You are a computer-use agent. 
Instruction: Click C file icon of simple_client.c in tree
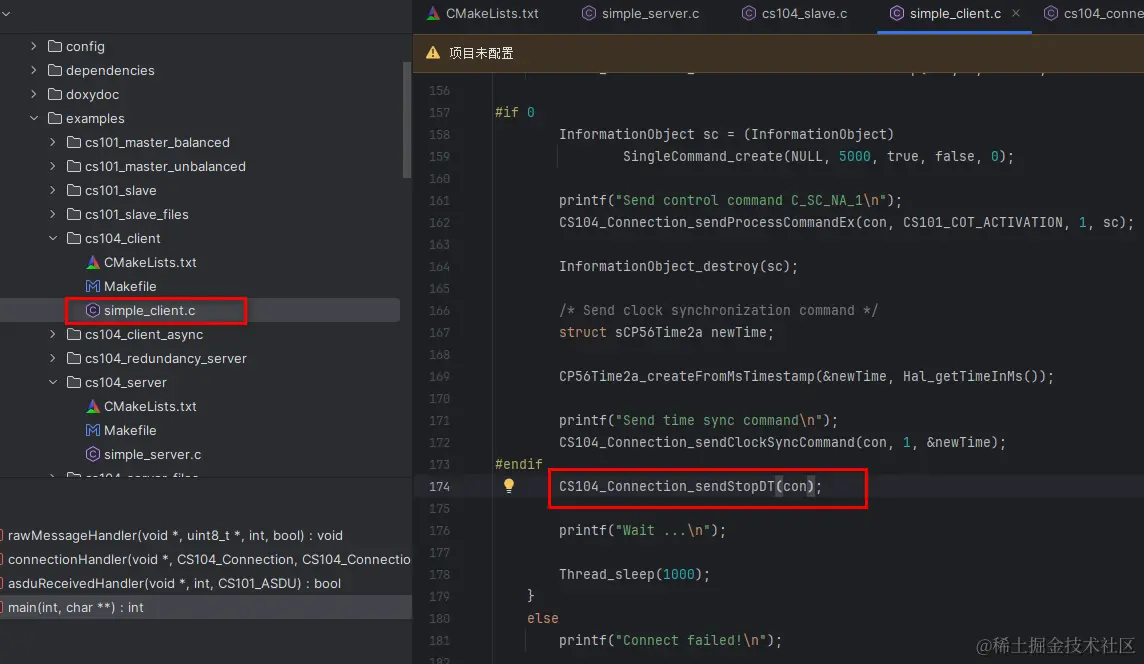pyautogui.click(x=93, y=310)
